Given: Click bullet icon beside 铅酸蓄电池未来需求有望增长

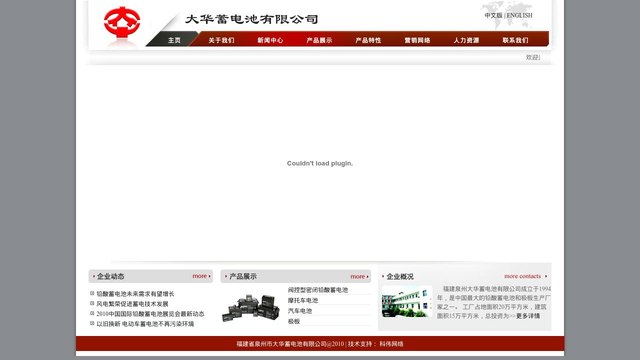Looking at the screenshot, I should coord(92,293).
